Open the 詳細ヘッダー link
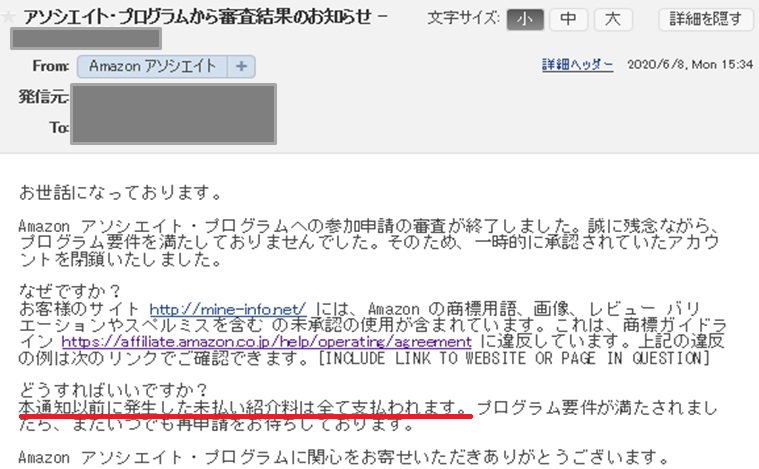Image resolution: width=759 pixels, height=469 pixels. click(577, 65)
